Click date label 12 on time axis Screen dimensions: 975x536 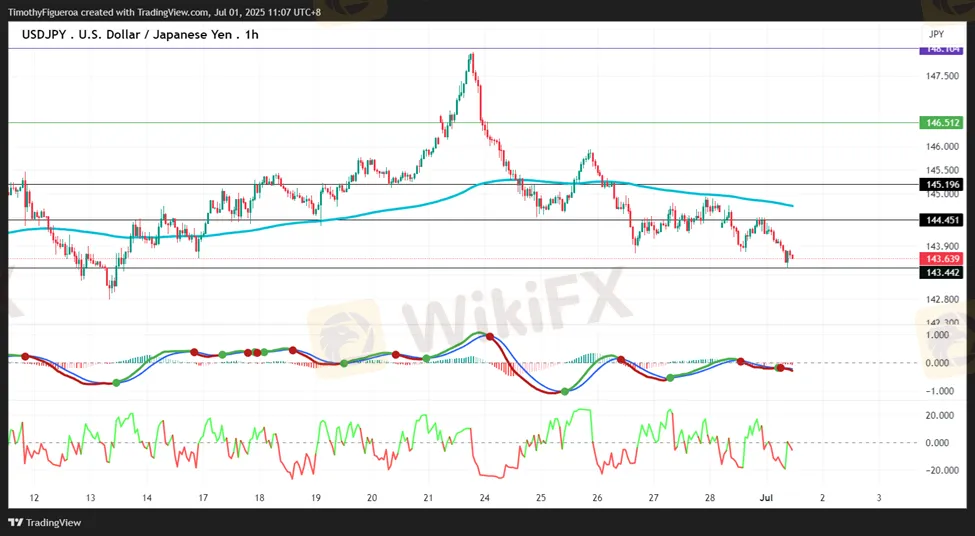click(34, 497)
